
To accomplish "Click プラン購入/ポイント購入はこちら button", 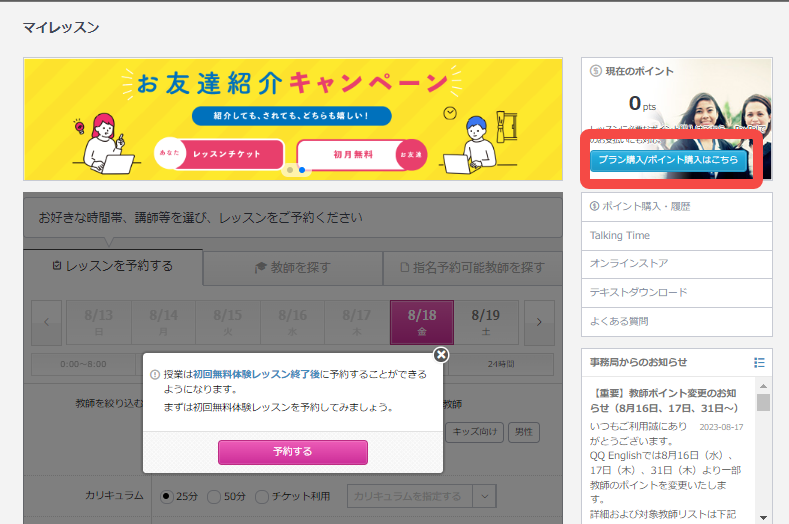I will point(668,160).
